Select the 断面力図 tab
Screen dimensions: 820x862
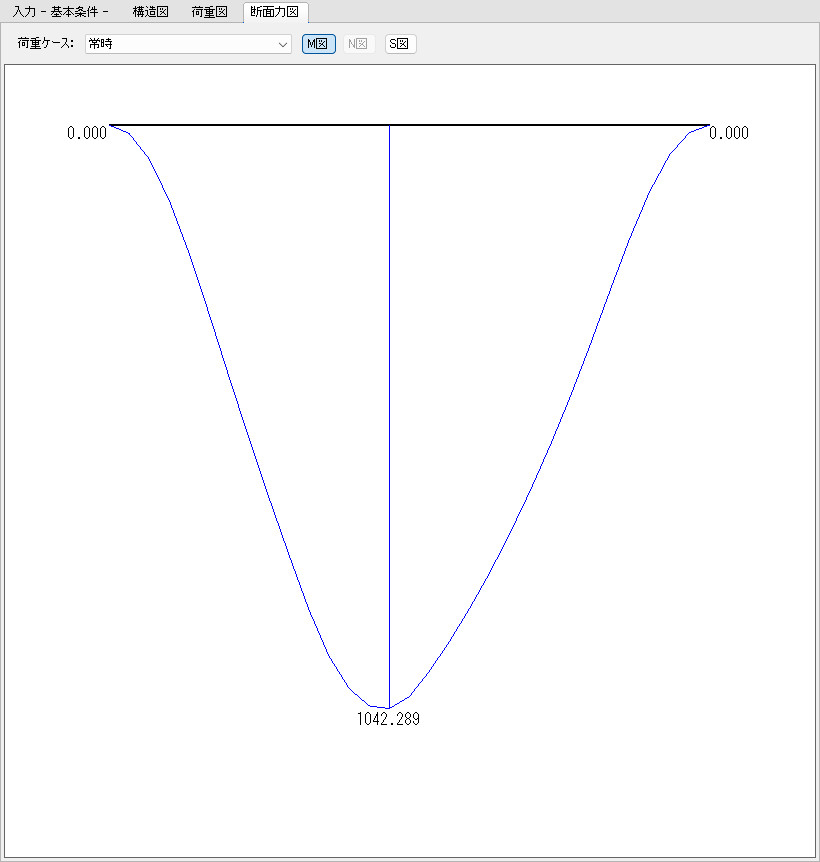pyautogui.click(x=275, y=12)
